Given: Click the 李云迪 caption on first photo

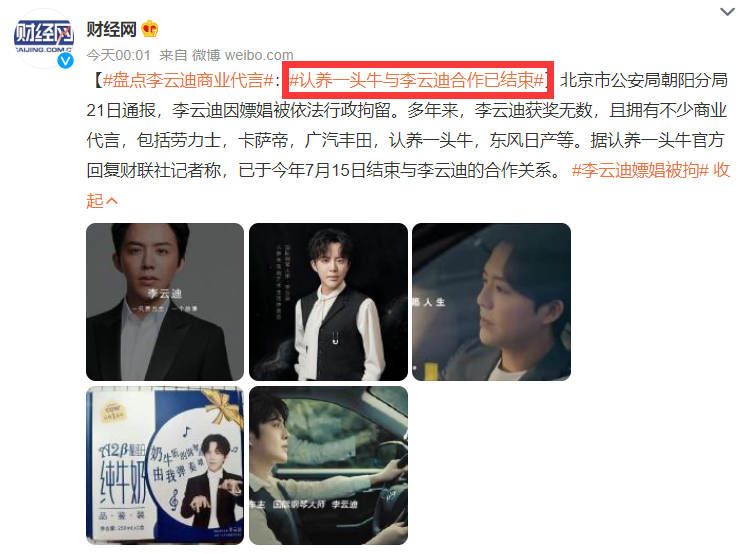Looking at the screenshot, I should 165,293.
